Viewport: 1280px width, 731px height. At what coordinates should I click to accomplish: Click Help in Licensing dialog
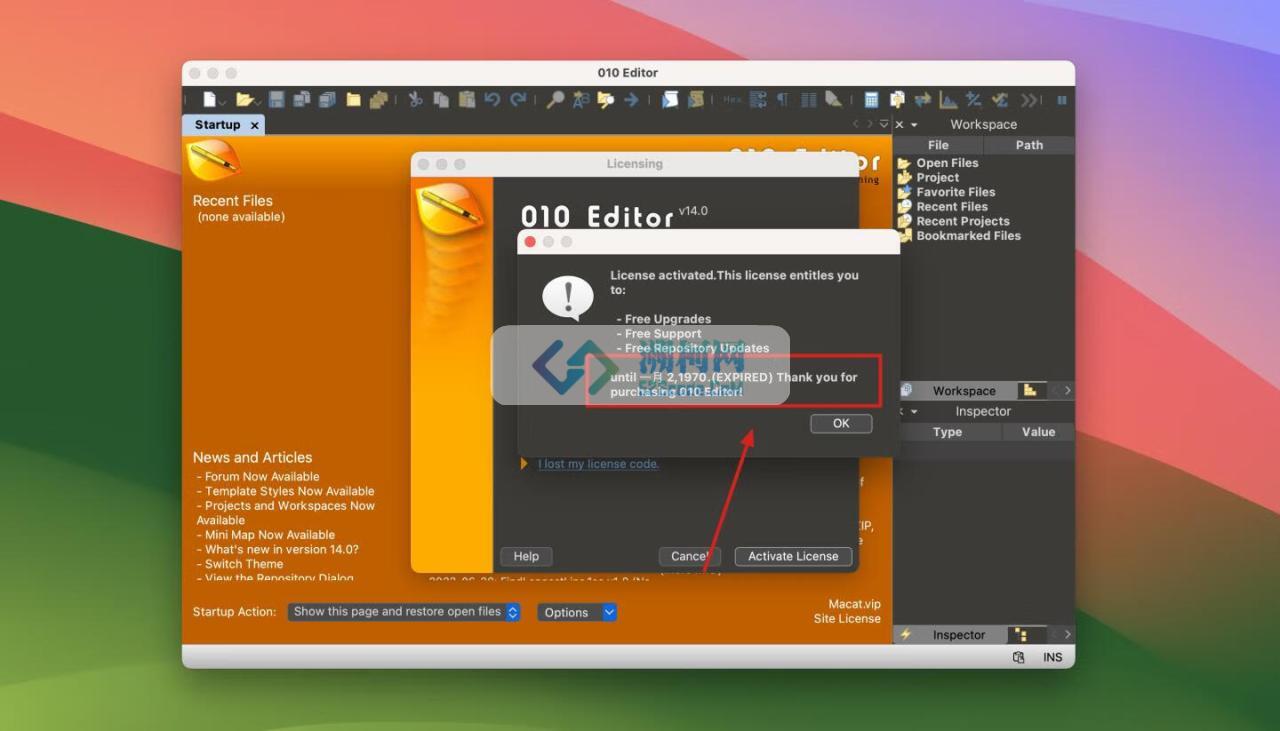tap(526, 556)
